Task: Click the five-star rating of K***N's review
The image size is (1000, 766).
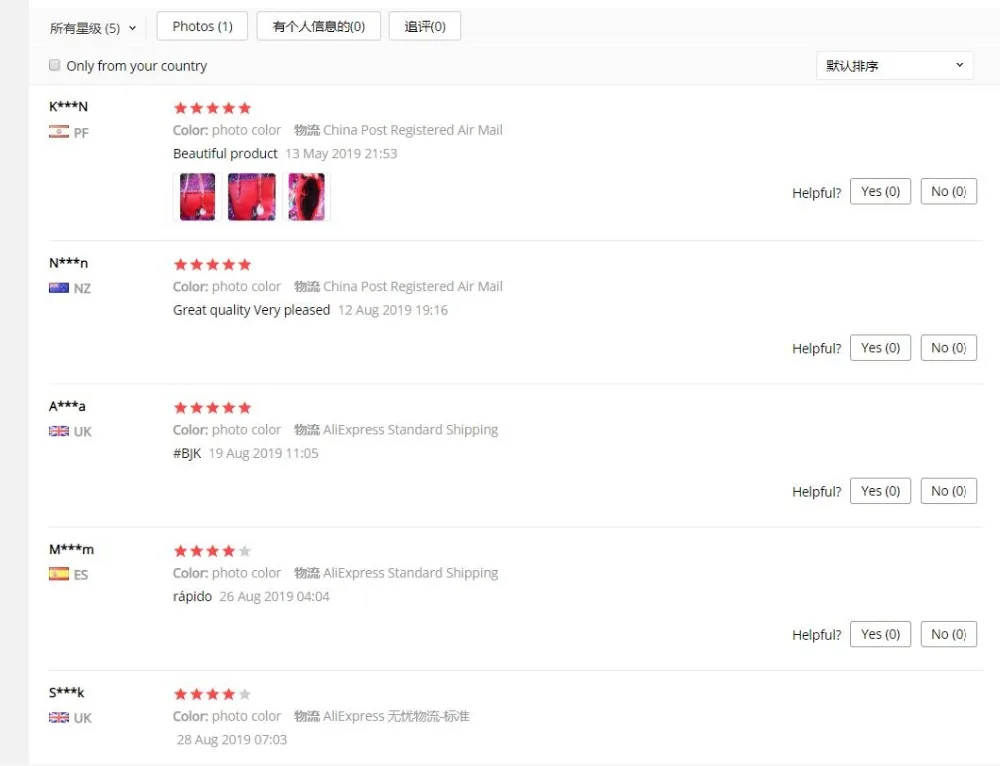Action: click(212, 108)
